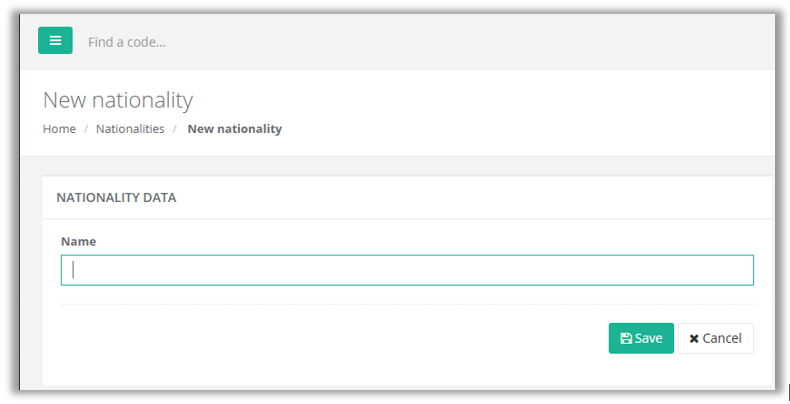Save the new nationality
The height and width of the screenshot is (404, 790).
point(641,338)
